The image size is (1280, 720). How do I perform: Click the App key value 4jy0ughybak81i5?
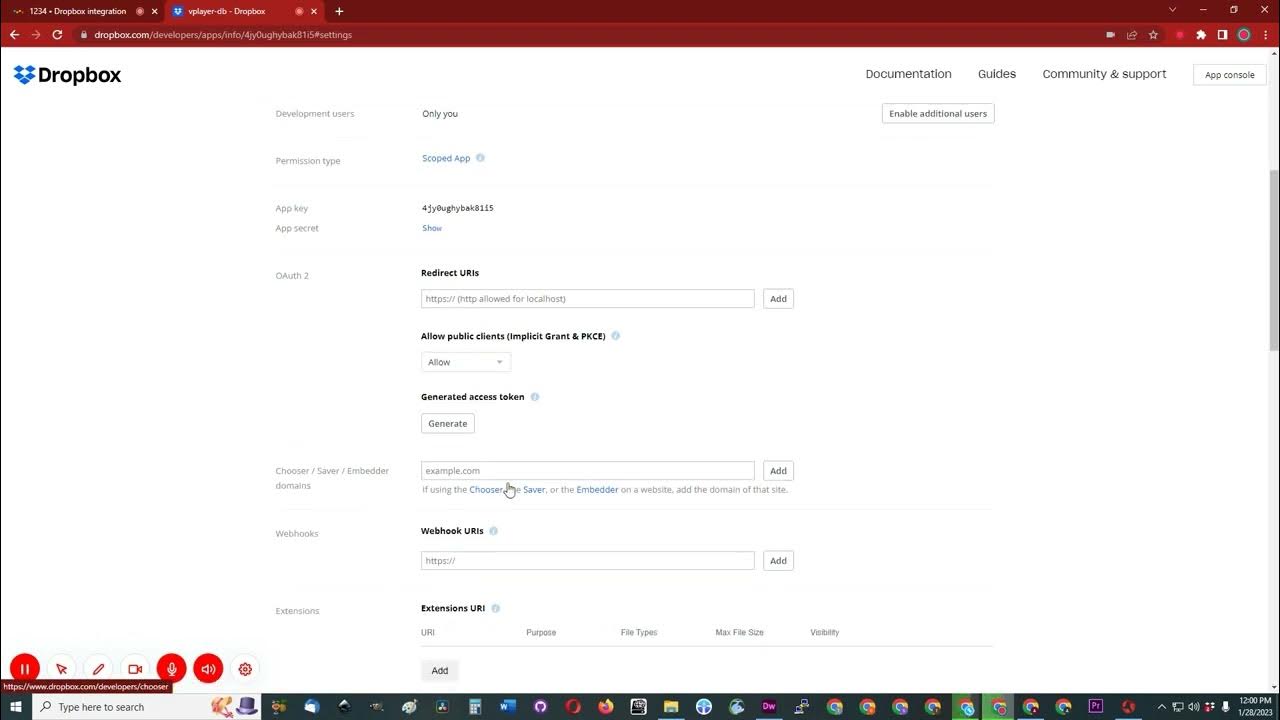[458, 208]
